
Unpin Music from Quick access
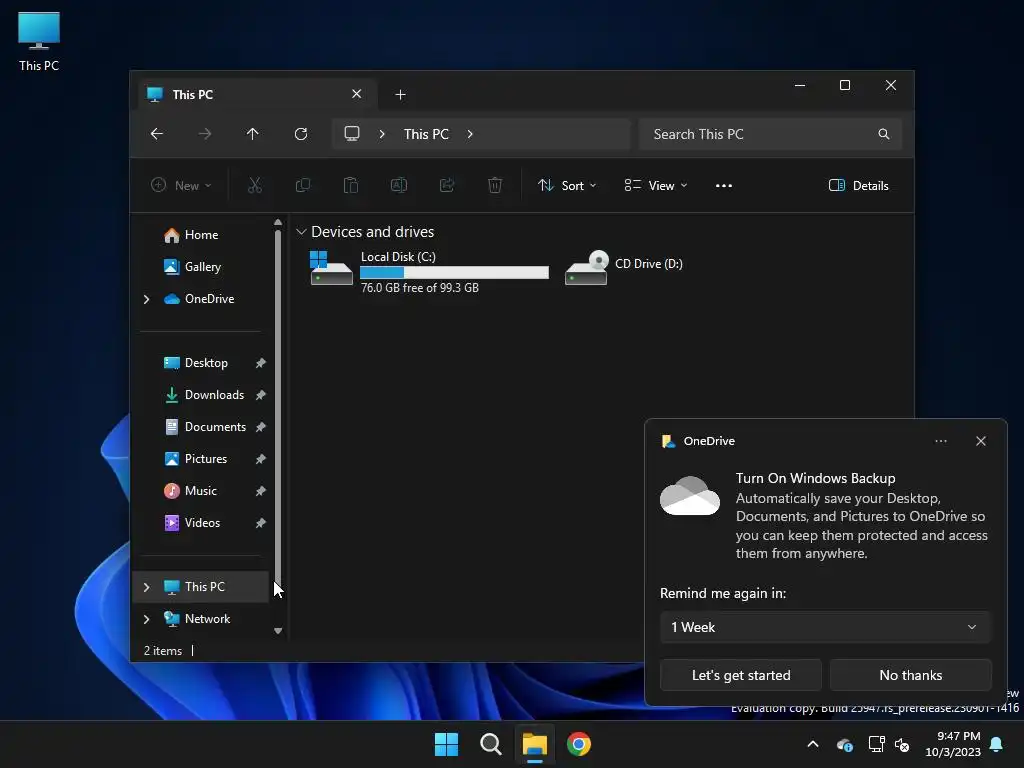[261, 491]
